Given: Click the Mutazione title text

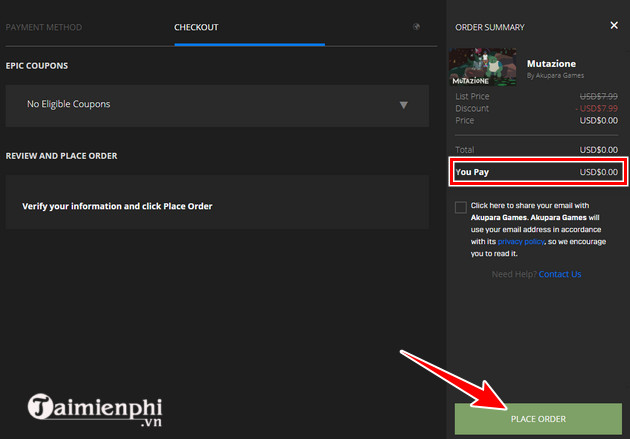Looking at the screenshot, I should coord(551,64).
